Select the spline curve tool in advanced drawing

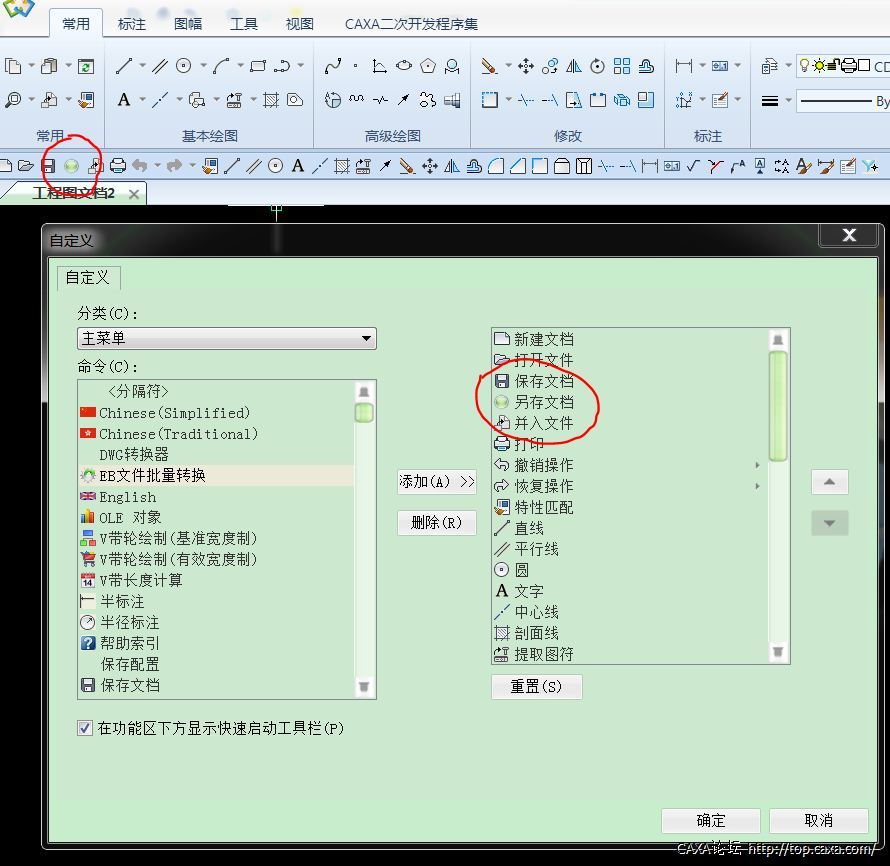point(333,66)
